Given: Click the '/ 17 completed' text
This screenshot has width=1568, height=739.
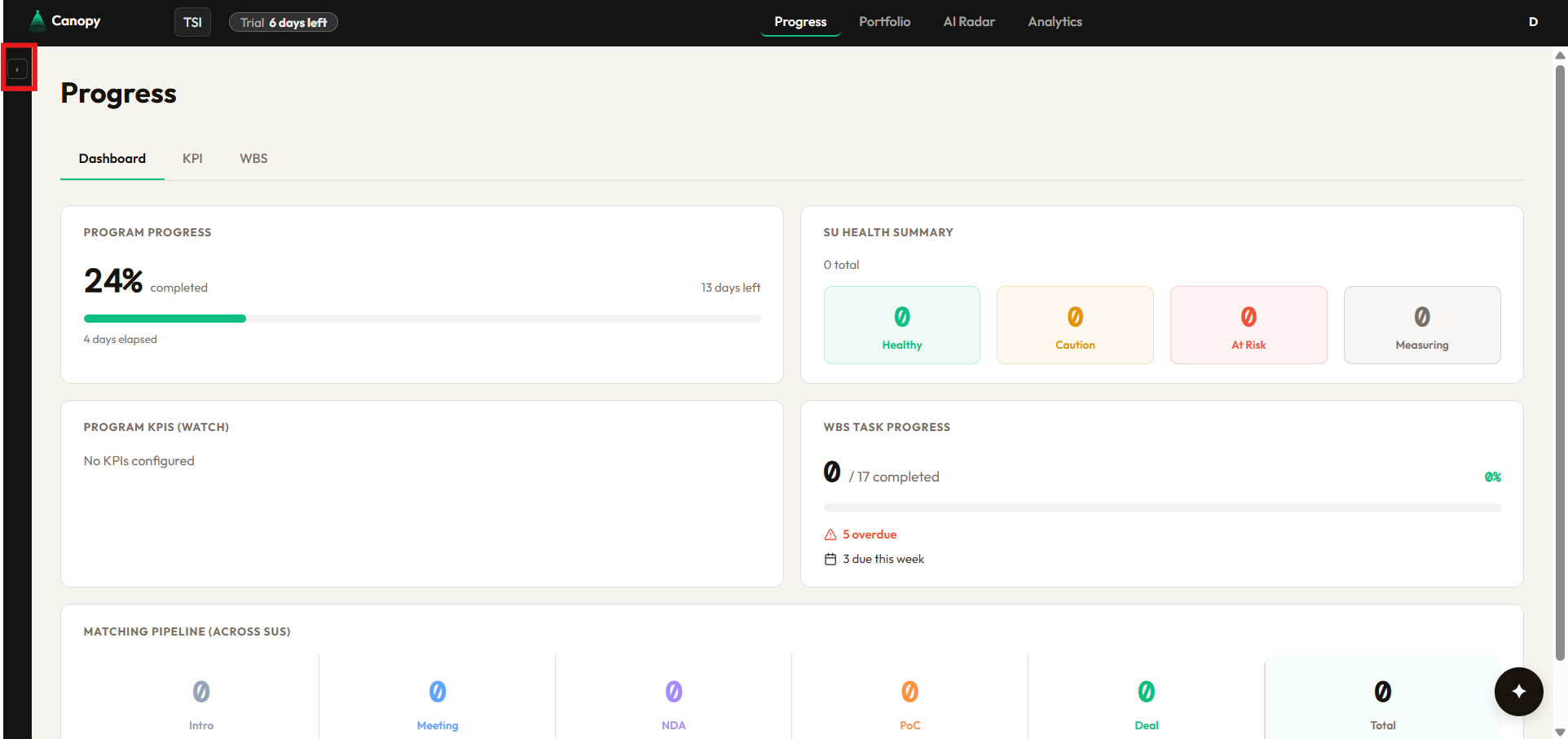Looking at the screenshot, I should coord(894,477).
